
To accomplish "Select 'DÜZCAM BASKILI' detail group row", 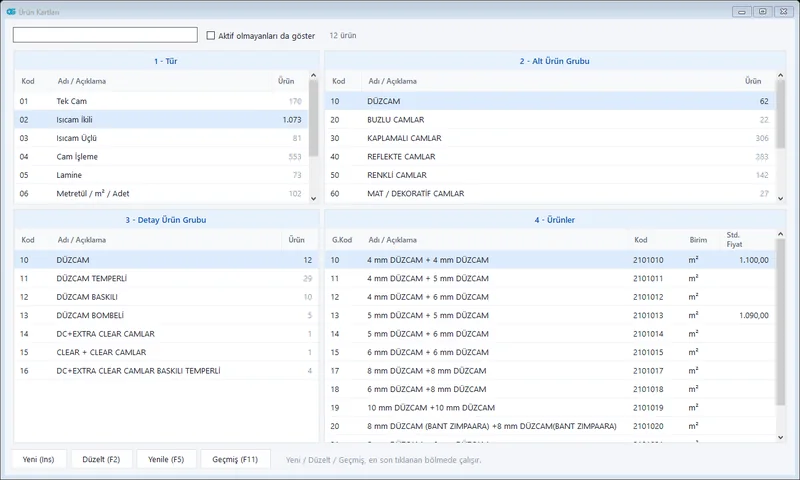I will click(x=166, y=296).
